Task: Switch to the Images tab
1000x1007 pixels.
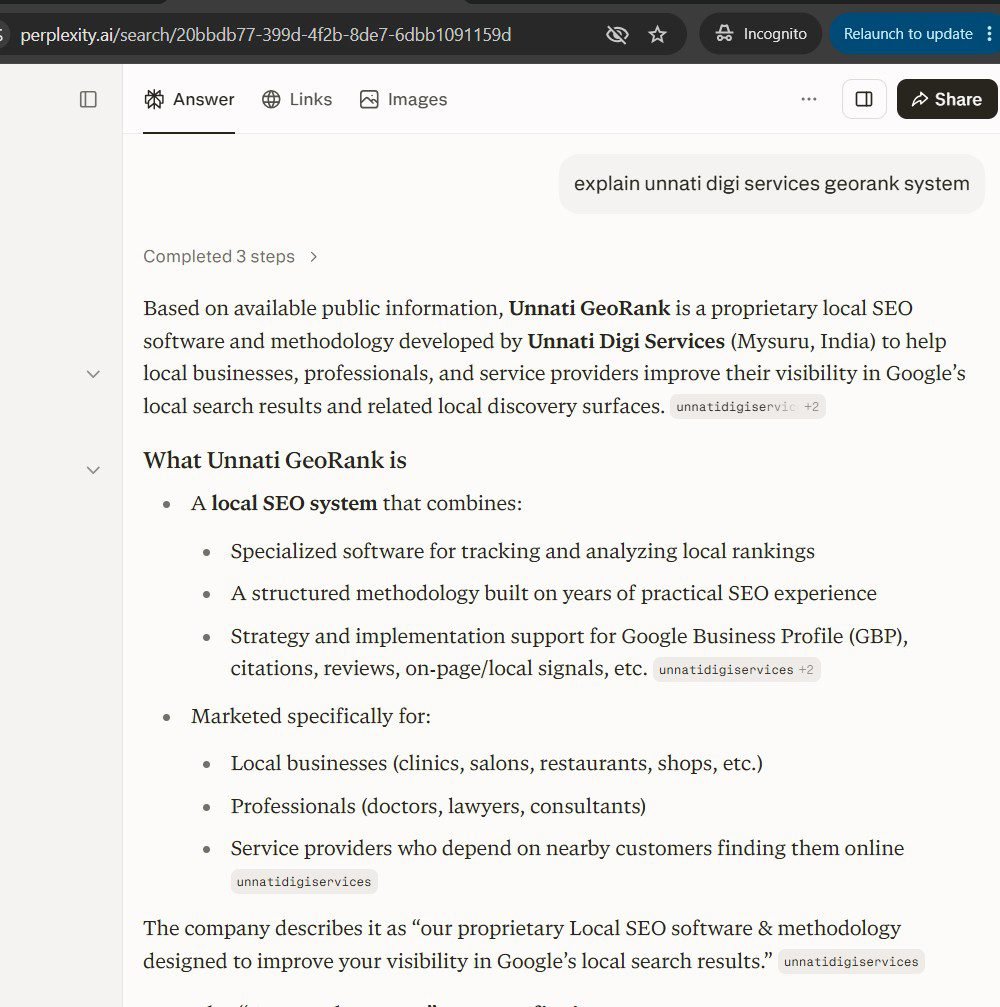Action: pyautogui.click(x=403, y=100)
